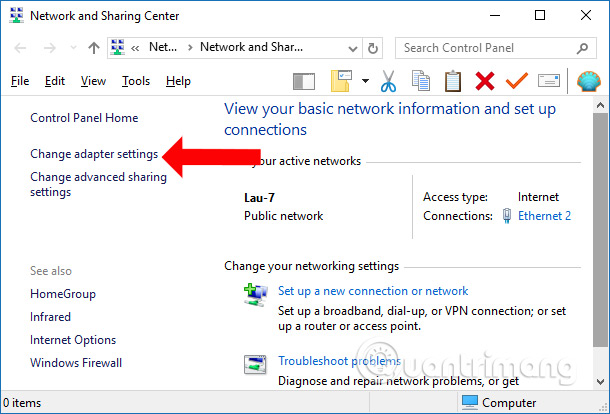Open Change adapter settings
Image resolution: width=610 pixels, height=414 pixels.
coord(94,154)
